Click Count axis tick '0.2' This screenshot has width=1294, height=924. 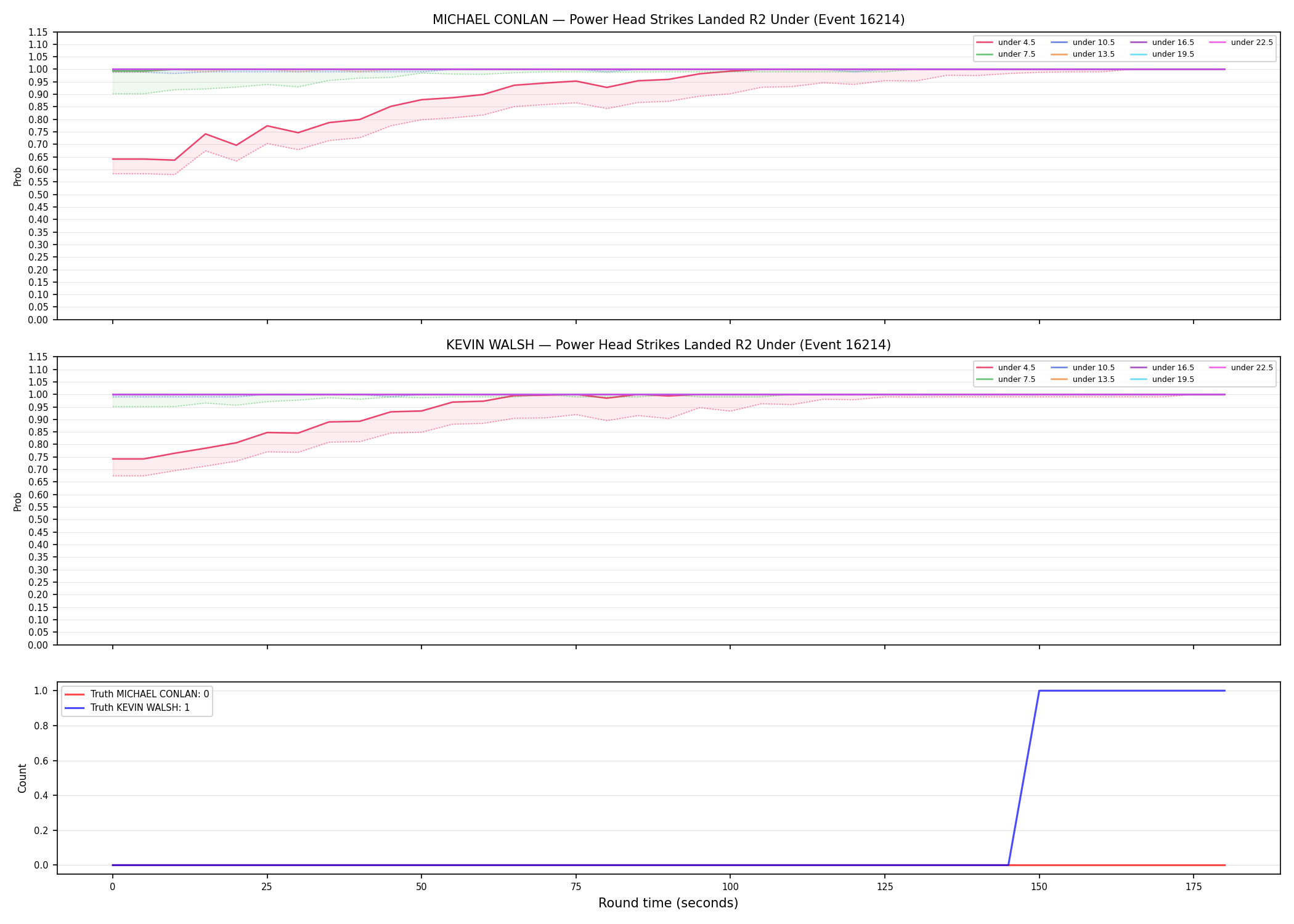tap(42, 830)
